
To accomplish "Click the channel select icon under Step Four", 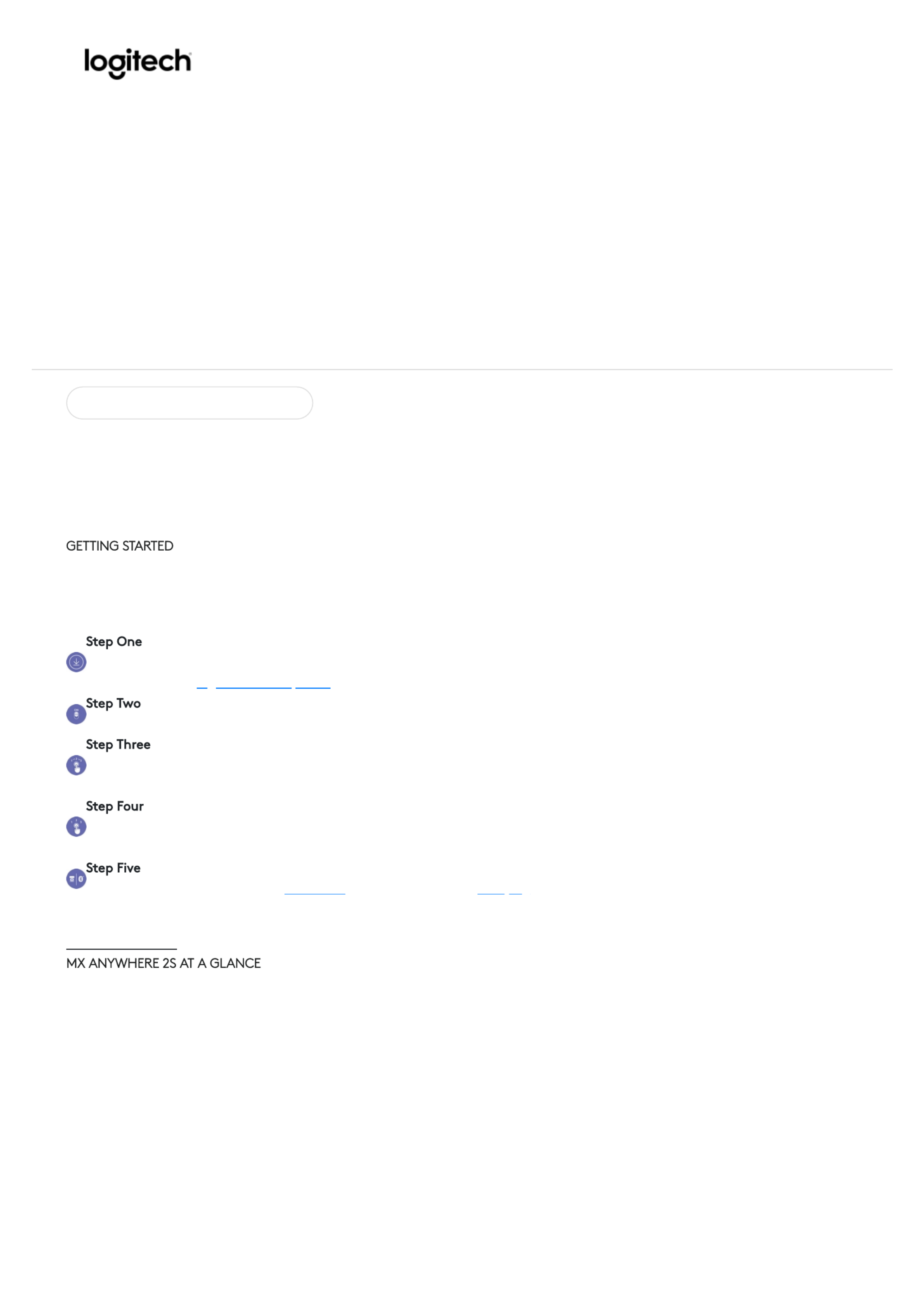I will tap(76, 826).
